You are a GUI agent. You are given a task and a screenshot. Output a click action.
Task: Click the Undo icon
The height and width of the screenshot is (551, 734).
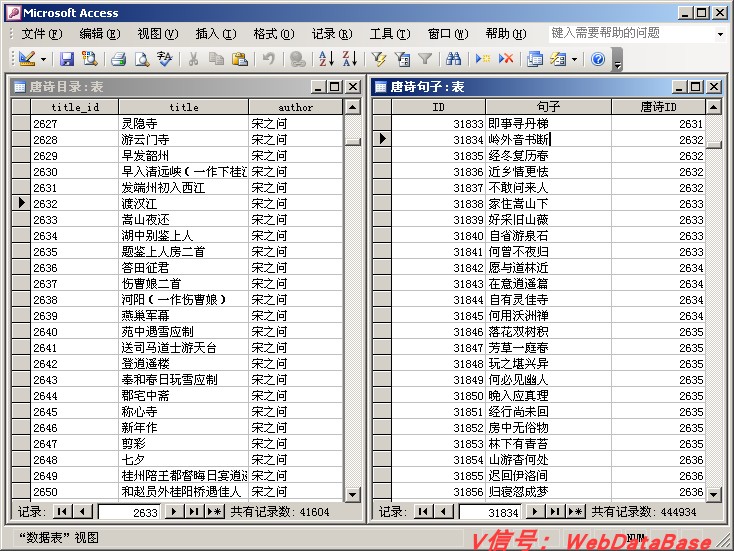268,59
